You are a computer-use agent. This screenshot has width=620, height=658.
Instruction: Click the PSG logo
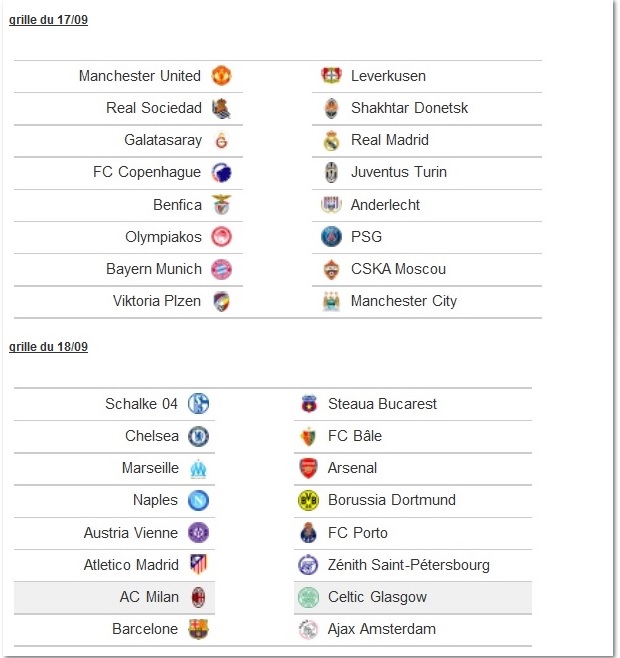pyautogui.click(x=331, y=237)
